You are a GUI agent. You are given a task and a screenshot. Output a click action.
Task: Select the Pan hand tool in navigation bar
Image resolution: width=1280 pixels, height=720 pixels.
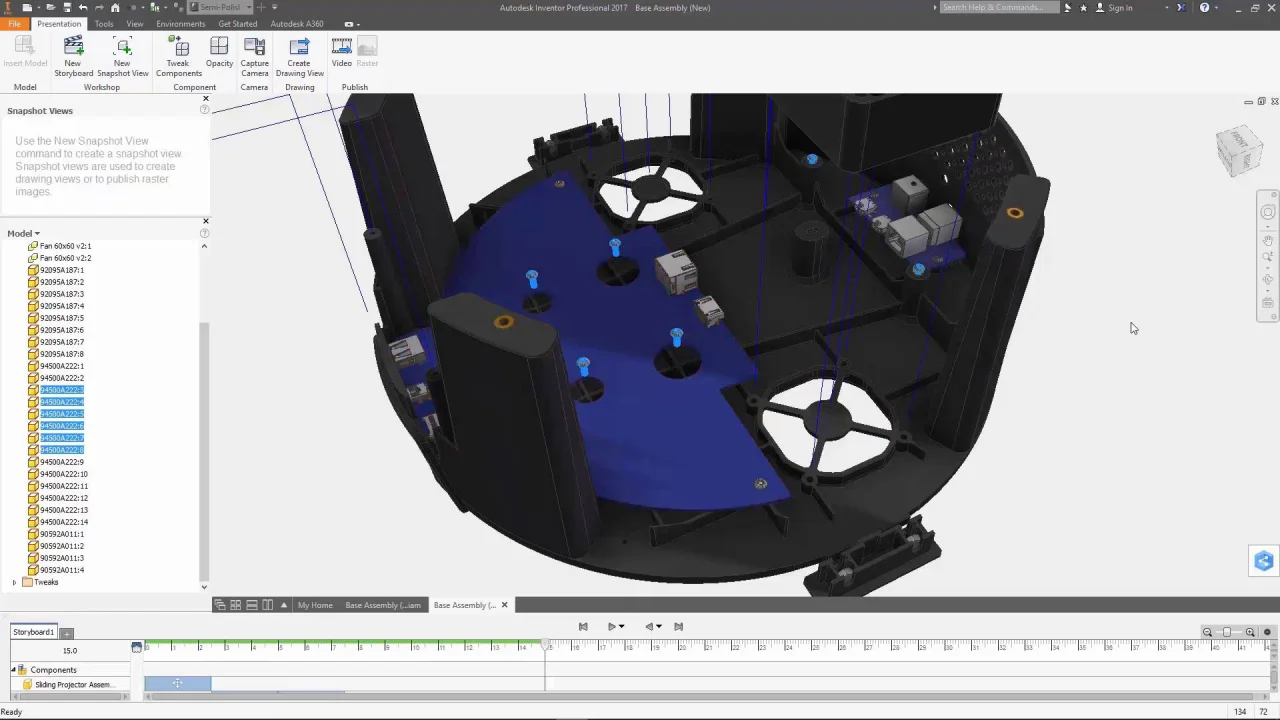pos(1268,240)
